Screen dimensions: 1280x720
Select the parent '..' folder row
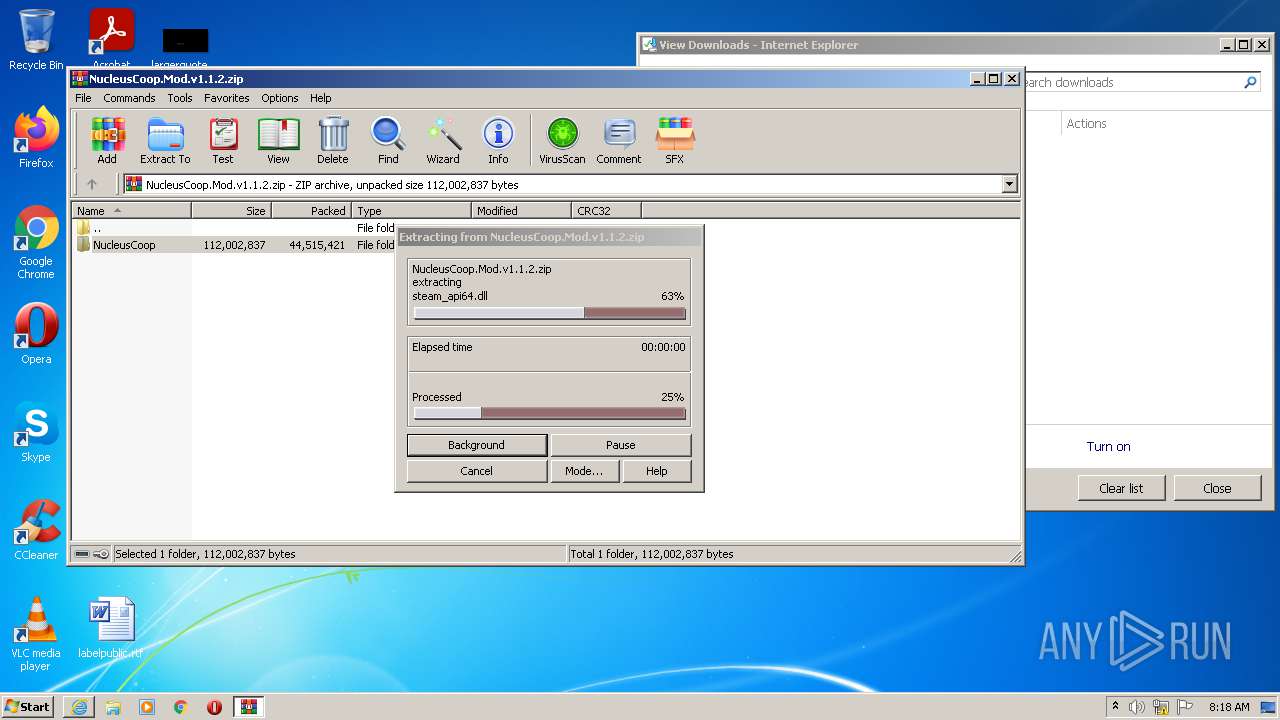(235, 228)
